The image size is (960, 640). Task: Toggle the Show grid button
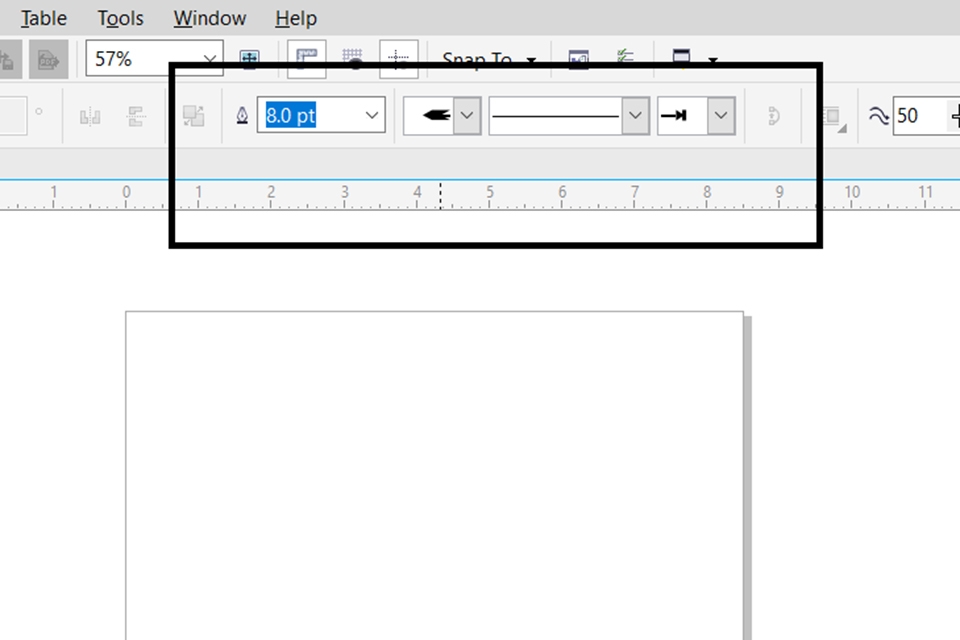click(352, 59)
